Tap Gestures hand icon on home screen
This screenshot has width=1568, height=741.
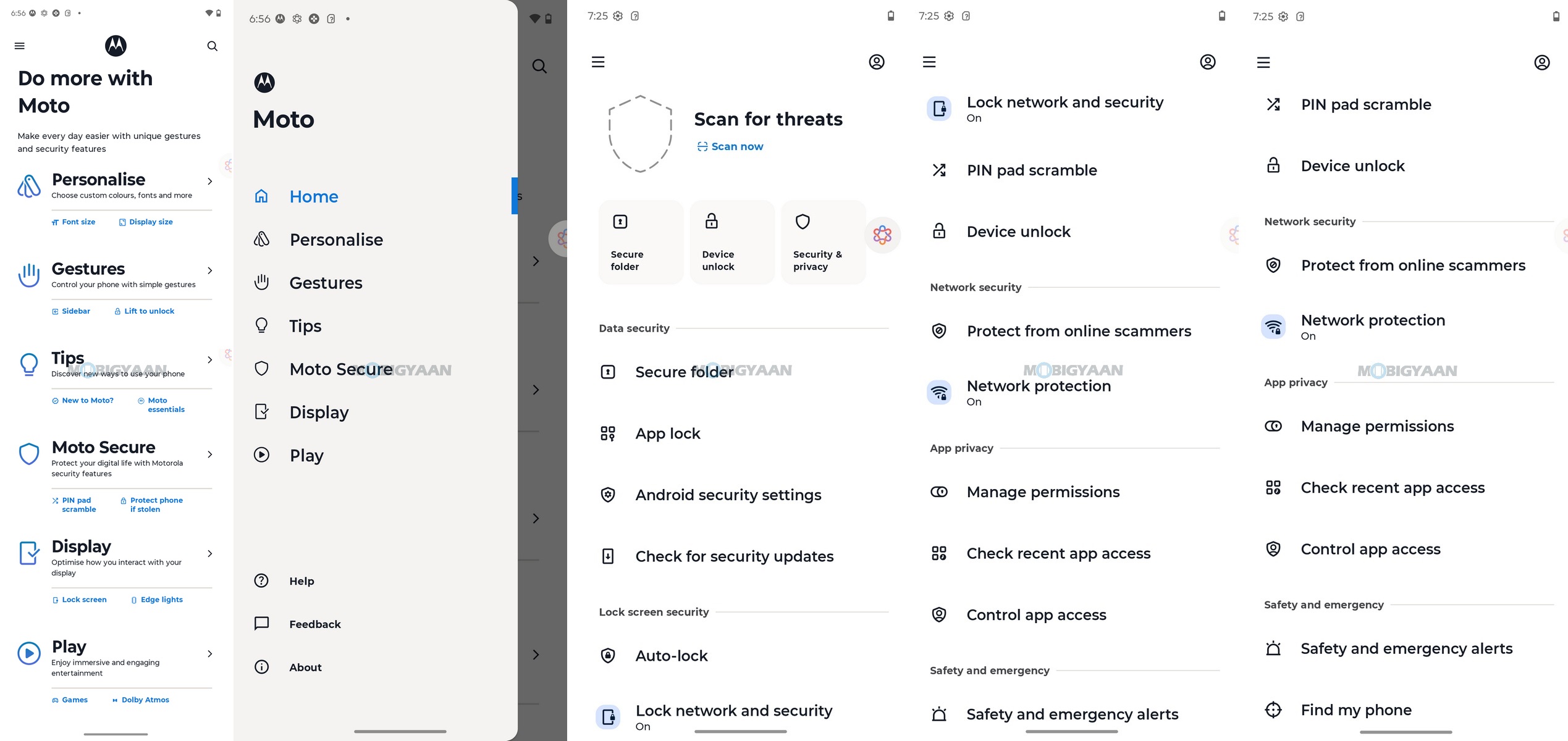click(x=29, y=275)
